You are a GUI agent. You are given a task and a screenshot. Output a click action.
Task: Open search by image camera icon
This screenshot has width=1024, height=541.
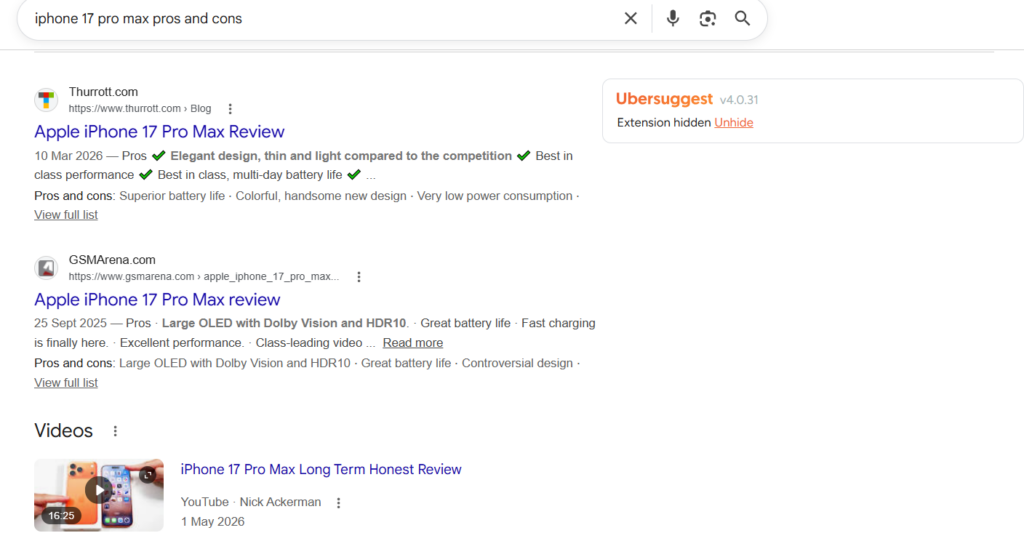707,18
